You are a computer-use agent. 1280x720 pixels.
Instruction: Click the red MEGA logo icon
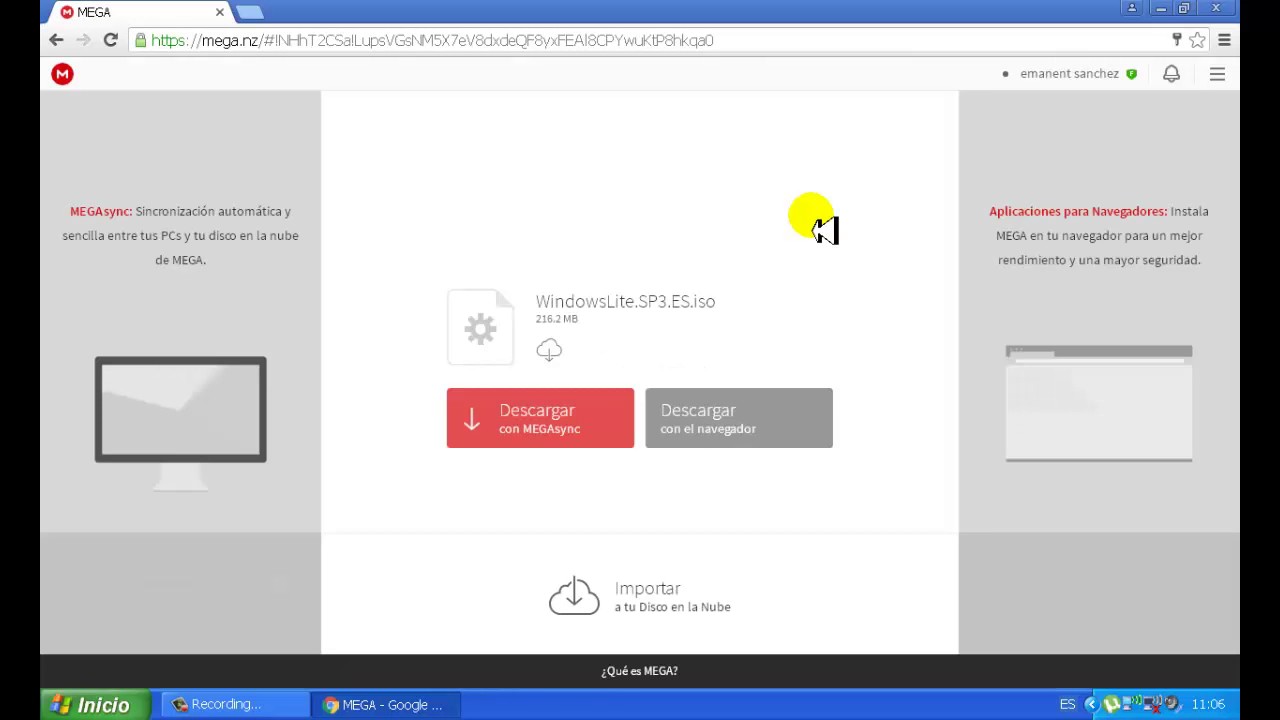(x=62, y=74)
